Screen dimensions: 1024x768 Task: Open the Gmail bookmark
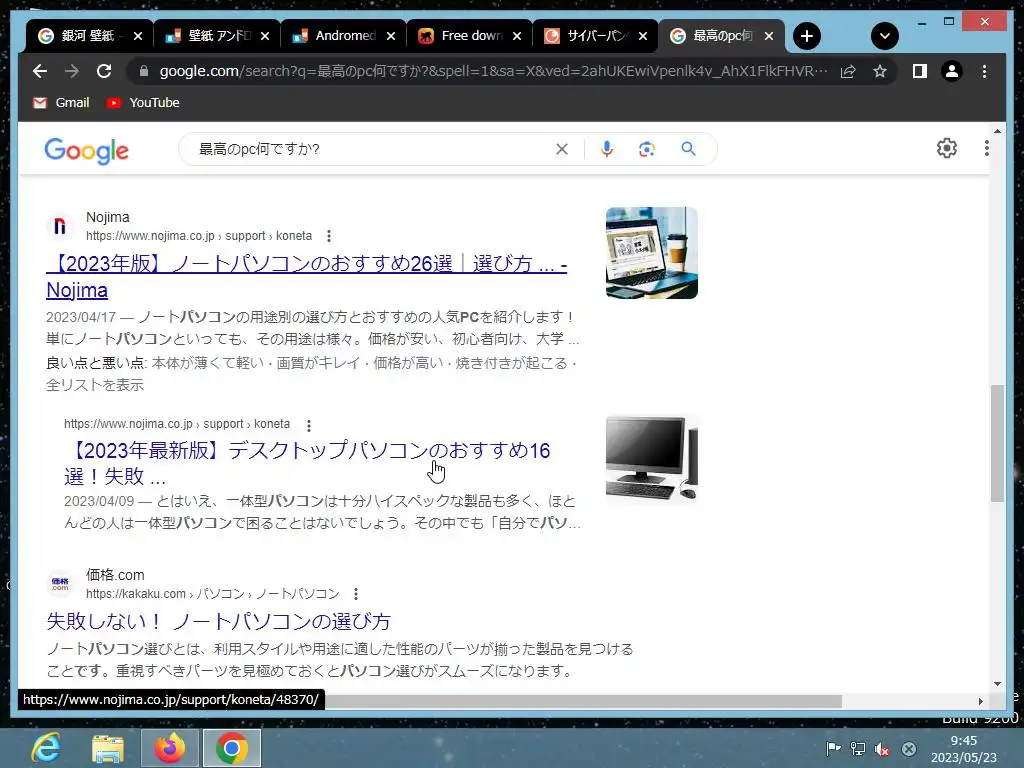(61, 103)
